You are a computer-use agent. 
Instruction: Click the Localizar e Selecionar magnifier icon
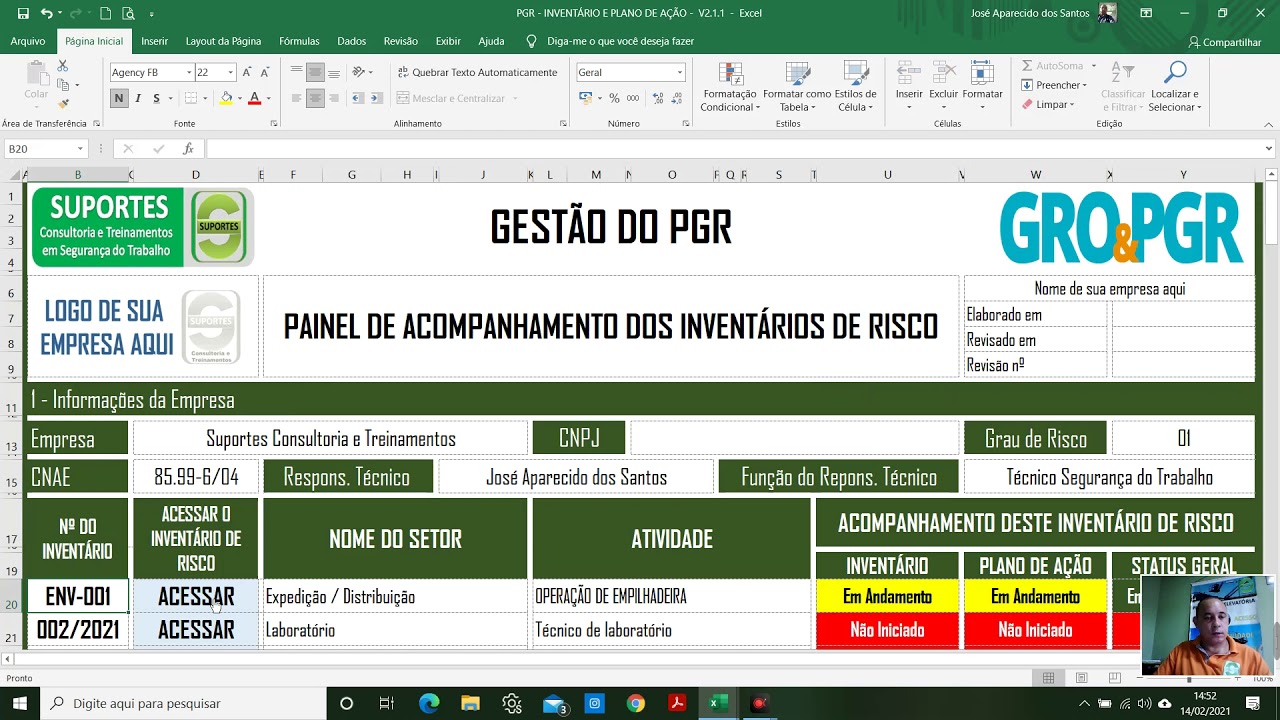(x=1176, y=72)
